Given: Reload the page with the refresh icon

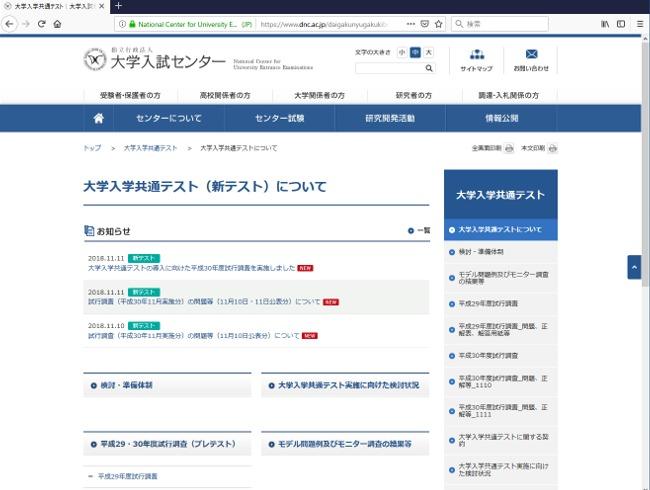Looking at the screenshot, I should [x=41, y=24].
